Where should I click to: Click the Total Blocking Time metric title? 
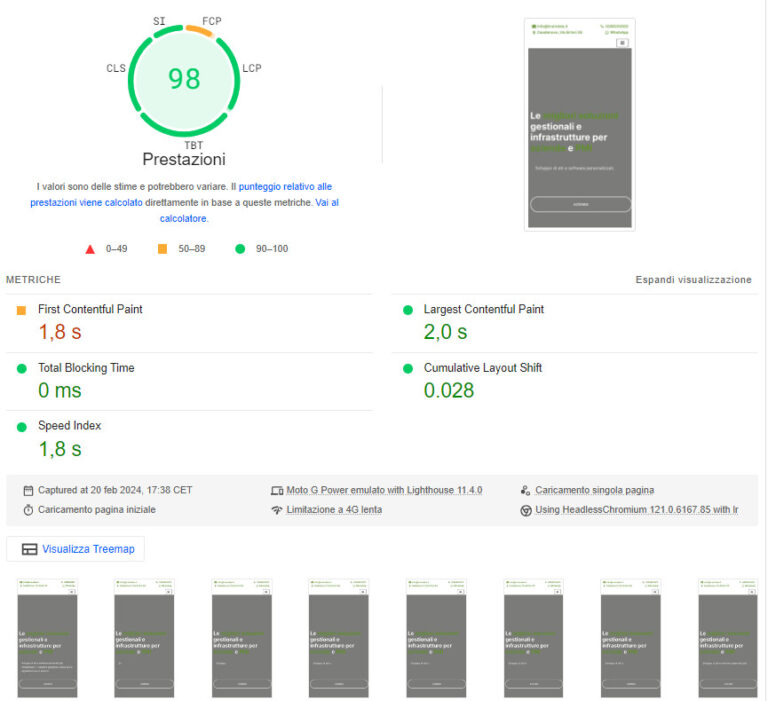pos(86,367)
